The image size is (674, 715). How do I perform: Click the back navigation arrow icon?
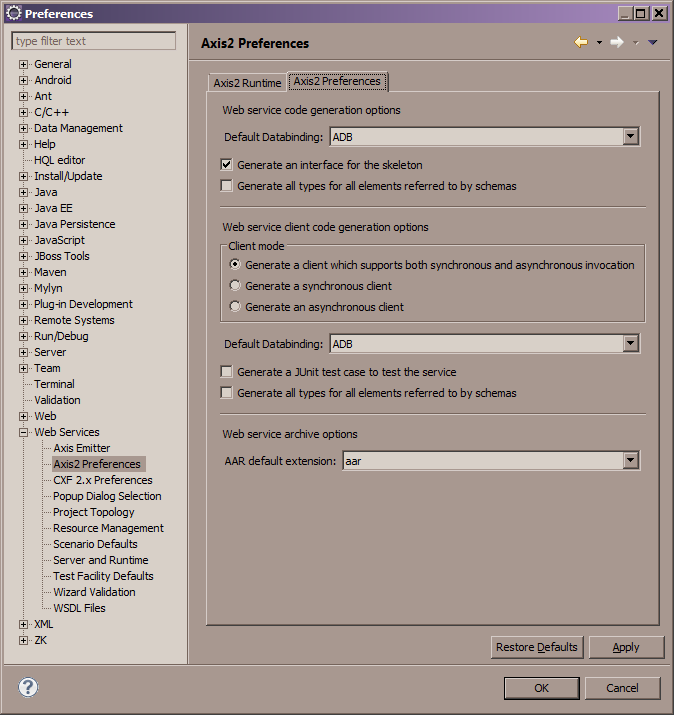(581, 42)
